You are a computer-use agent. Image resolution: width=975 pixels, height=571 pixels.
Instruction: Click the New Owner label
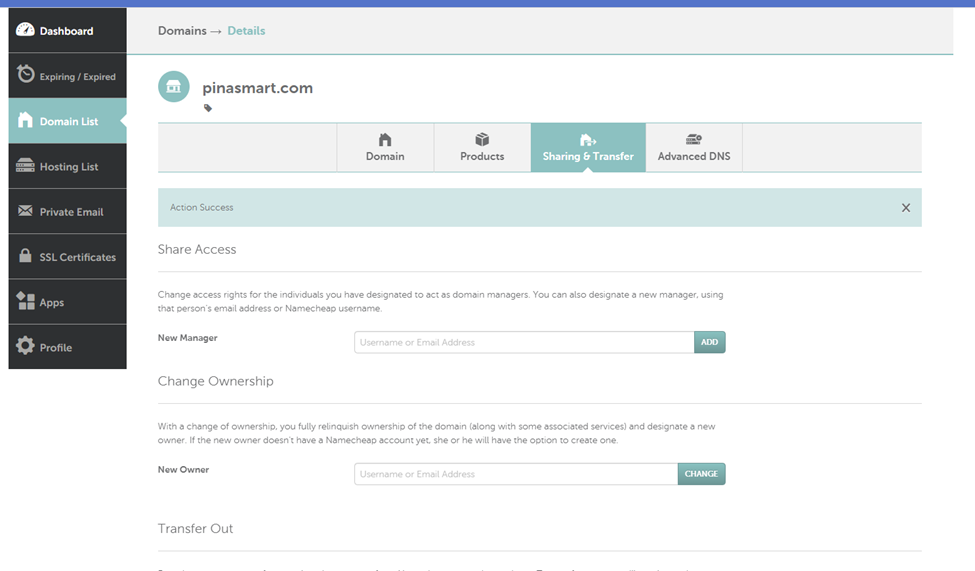click(x=183, y=470)
